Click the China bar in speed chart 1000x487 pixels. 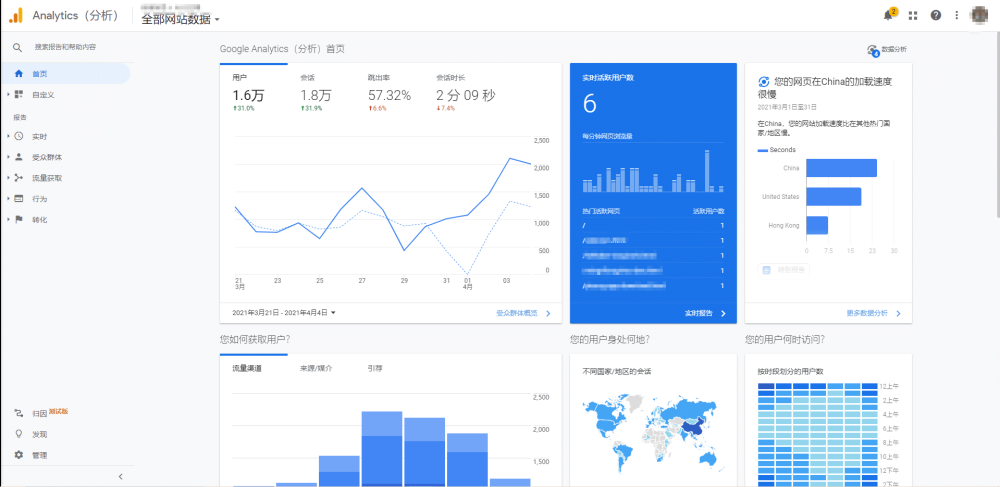coord(840,168)
